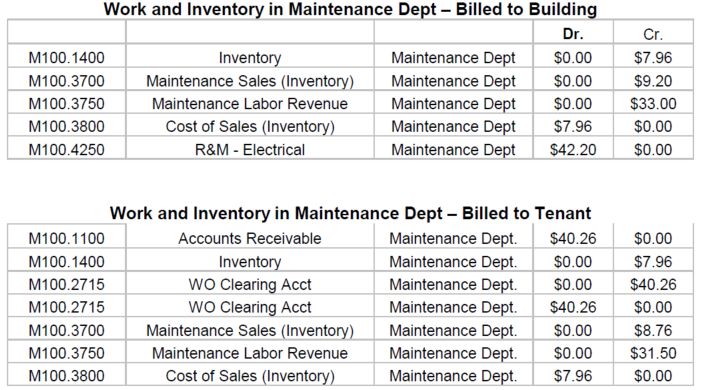Click account M100.4250 in the first table

(x=66, y=150)
